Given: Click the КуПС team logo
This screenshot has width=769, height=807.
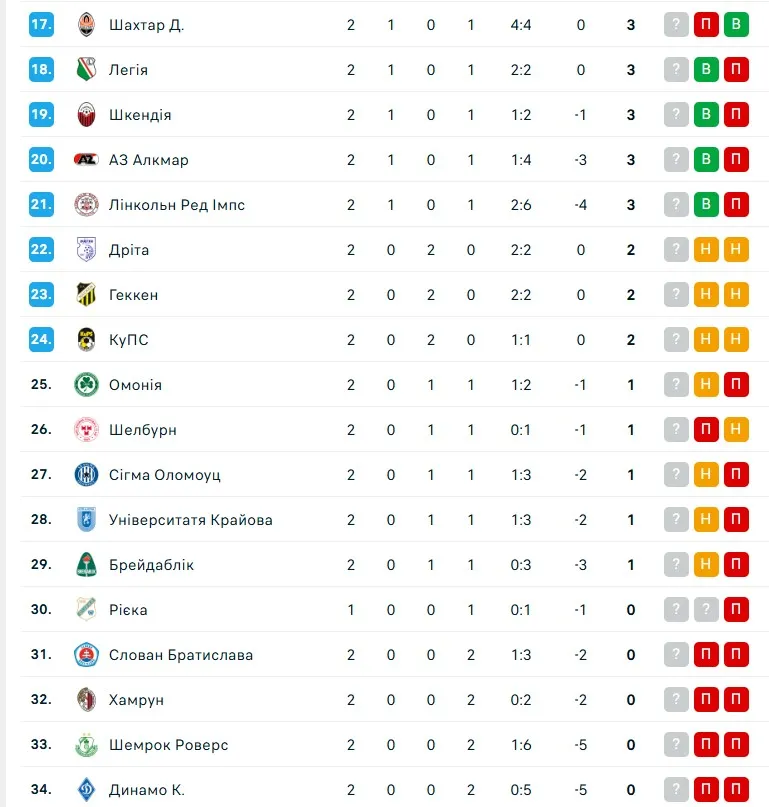Looking at the screenshot, I should point(87,340).
